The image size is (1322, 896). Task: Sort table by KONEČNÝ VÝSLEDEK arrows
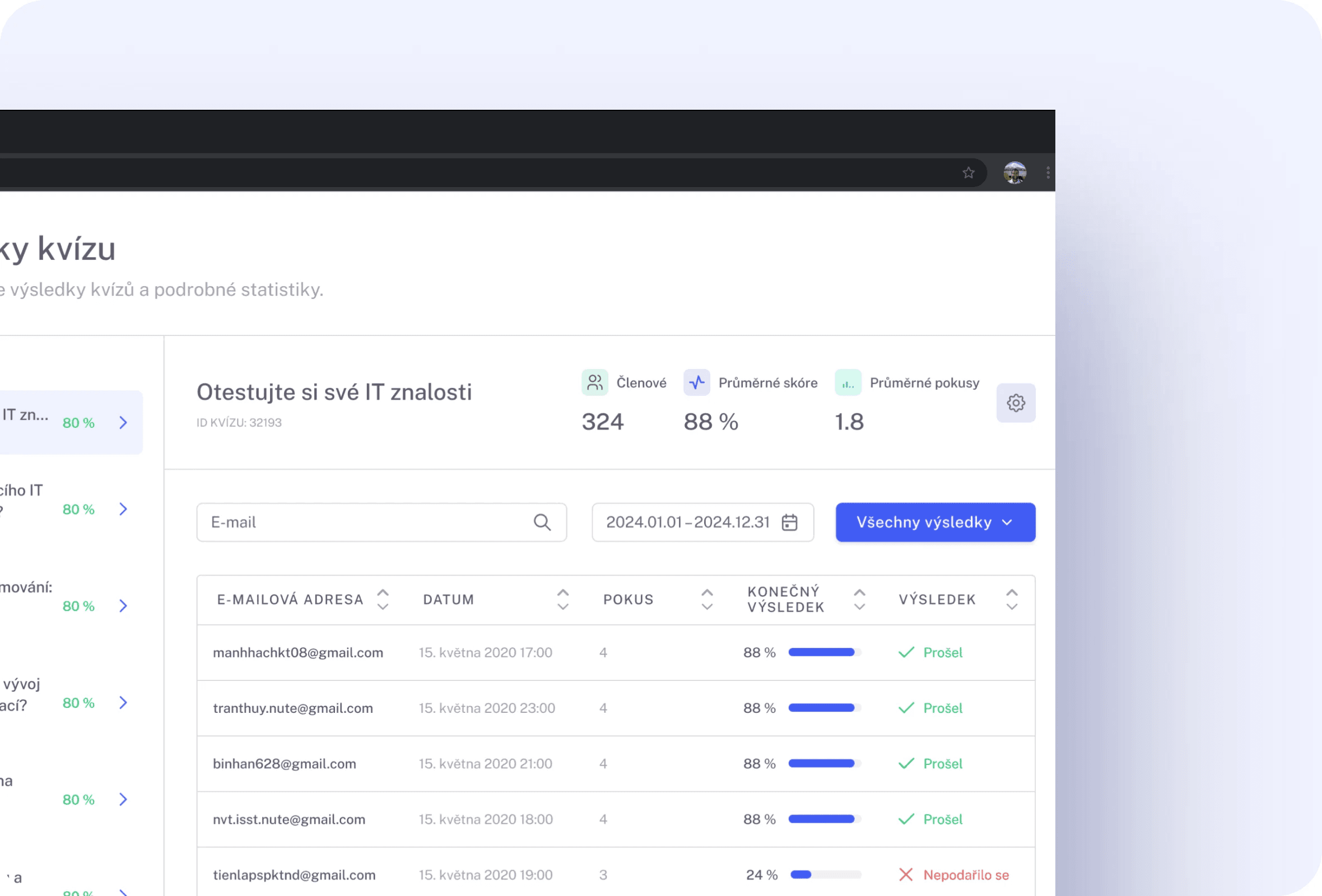tap(859, 599)
